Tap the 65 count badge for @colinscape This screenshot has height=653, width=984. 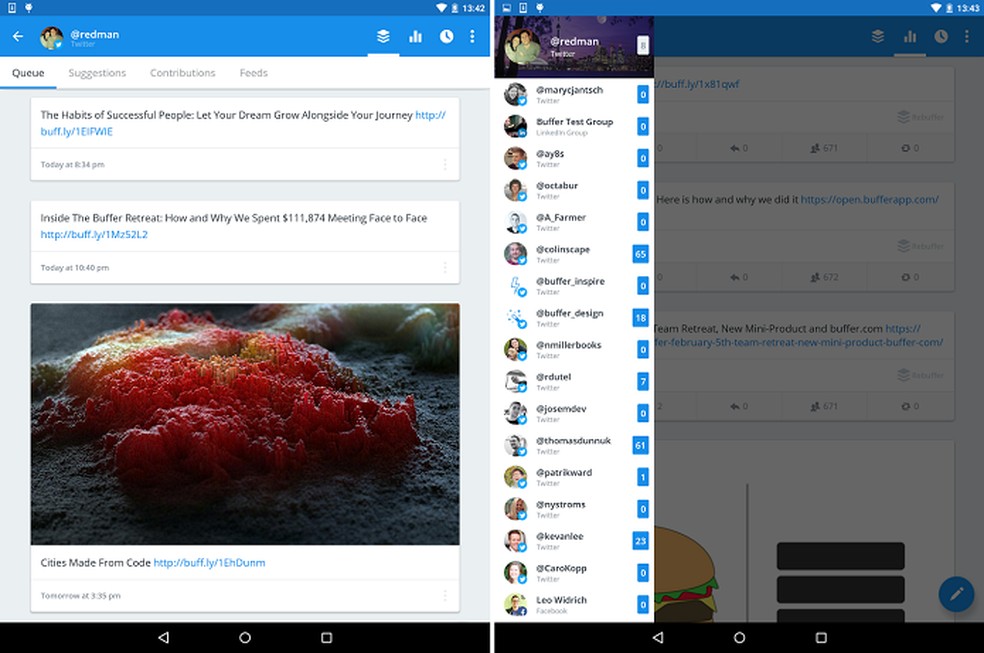pyautogui.click(x=640, y=254)
